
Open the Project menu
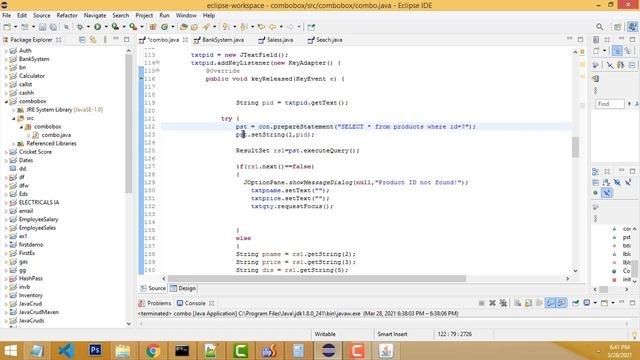[x=144, y=15]
